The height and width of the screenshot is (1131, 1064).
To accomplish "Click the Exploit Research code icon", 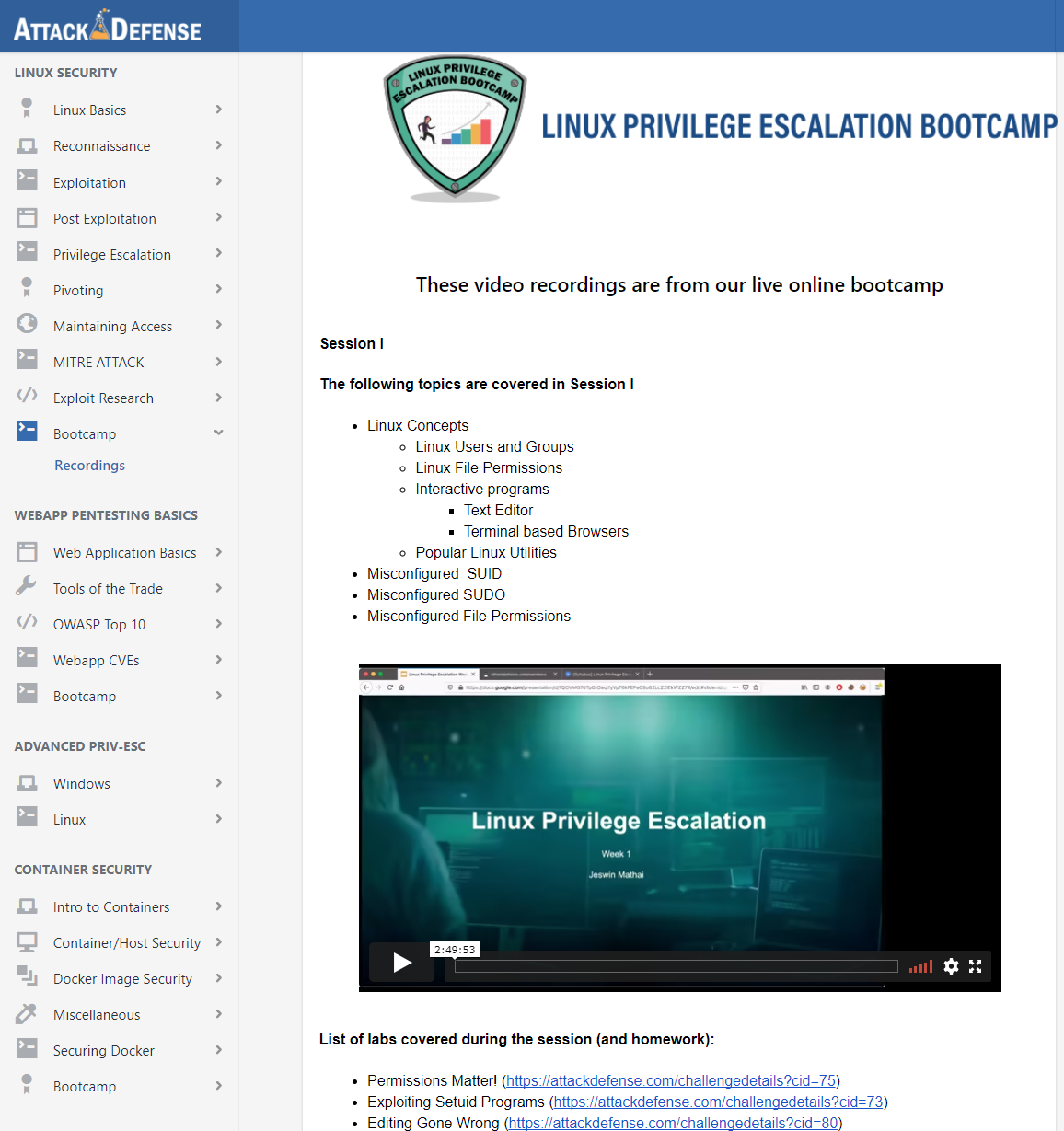I will click(28, 396).
